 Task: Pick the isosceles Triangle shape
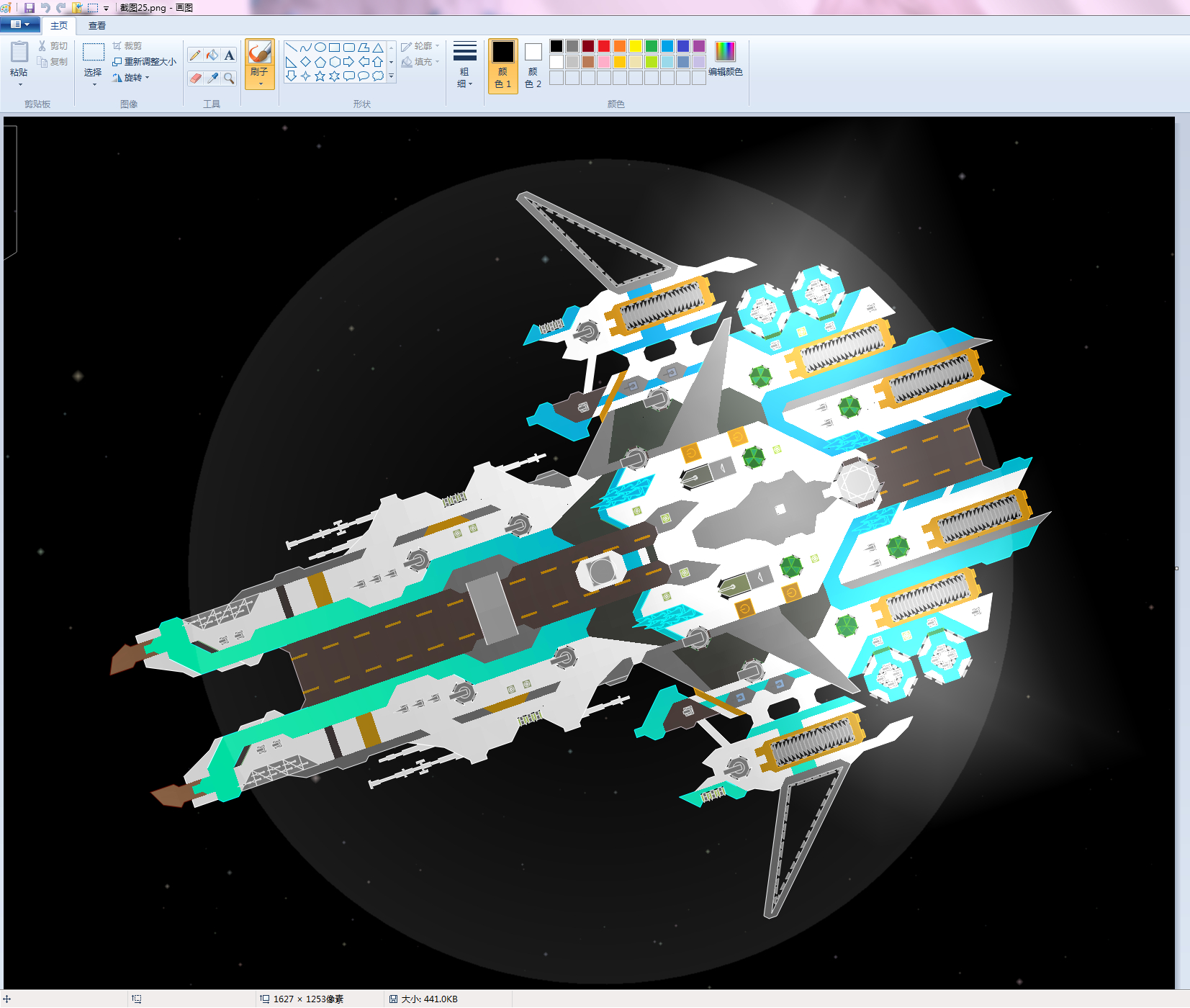pyautogui.click(x=378, y=48)
